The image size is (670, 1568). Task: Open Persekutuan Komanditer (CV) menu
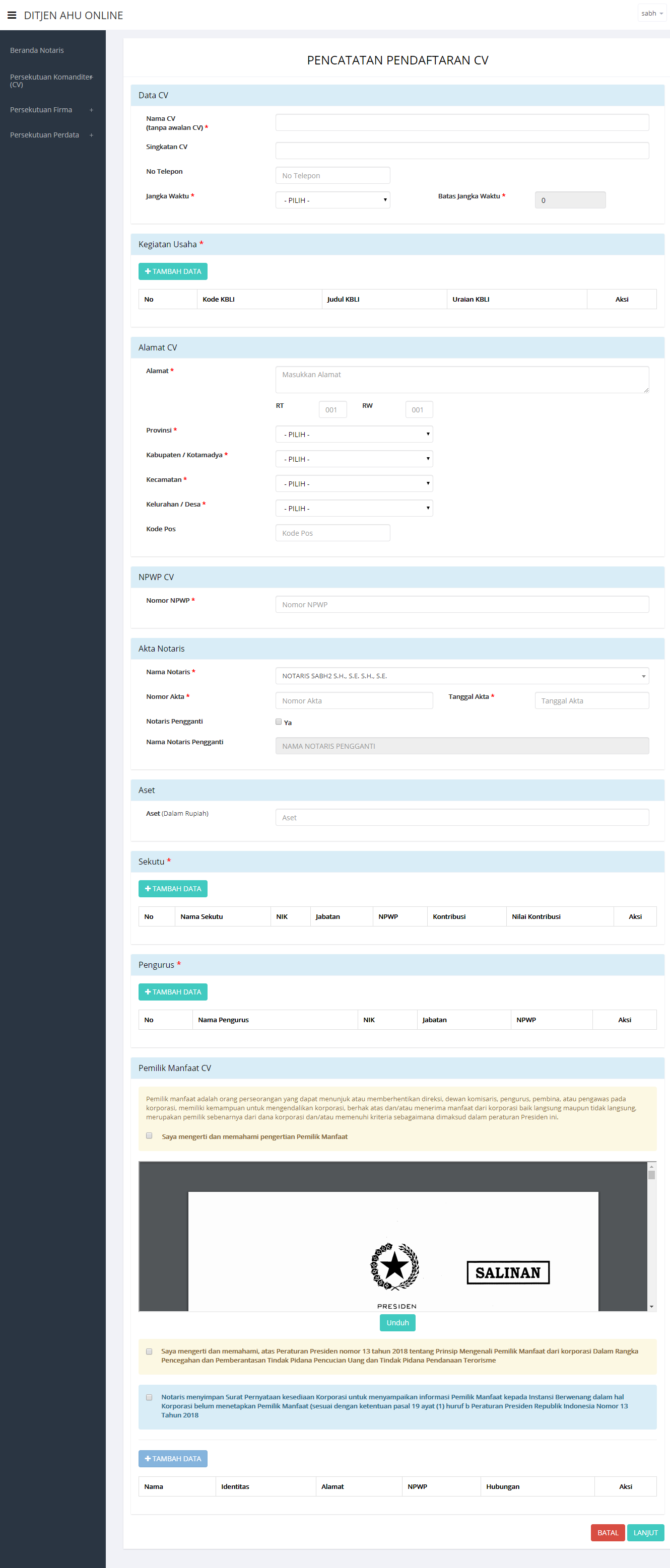click(x=50, y=81)
